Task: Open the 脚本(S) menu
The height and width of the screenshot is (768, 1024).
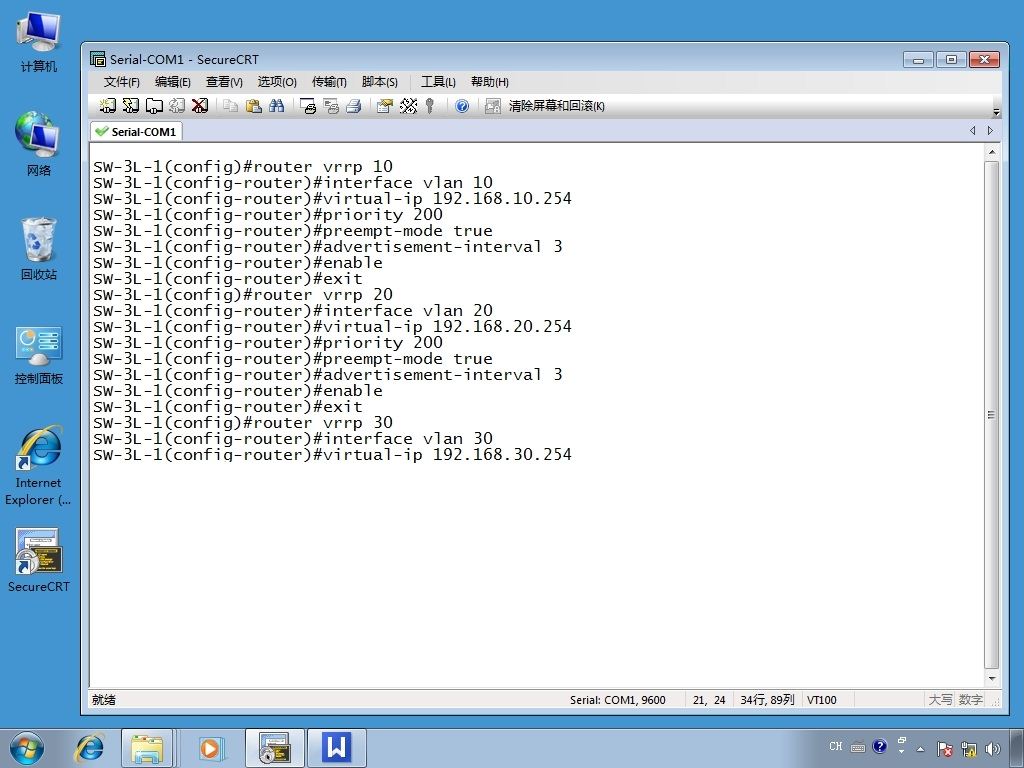Action: point(379,82)
